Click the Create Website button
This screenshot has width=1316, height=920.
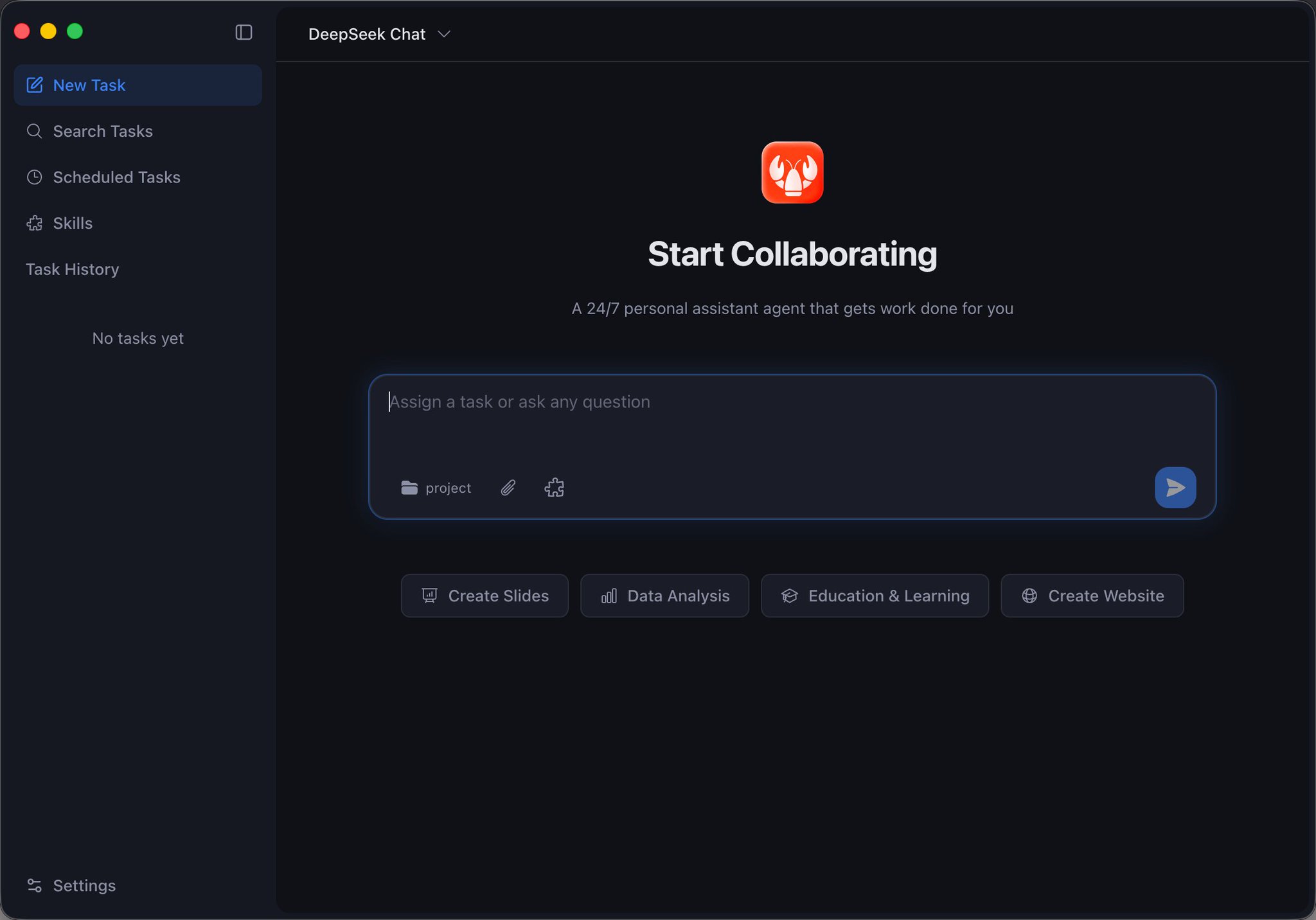pos(1092,596)
